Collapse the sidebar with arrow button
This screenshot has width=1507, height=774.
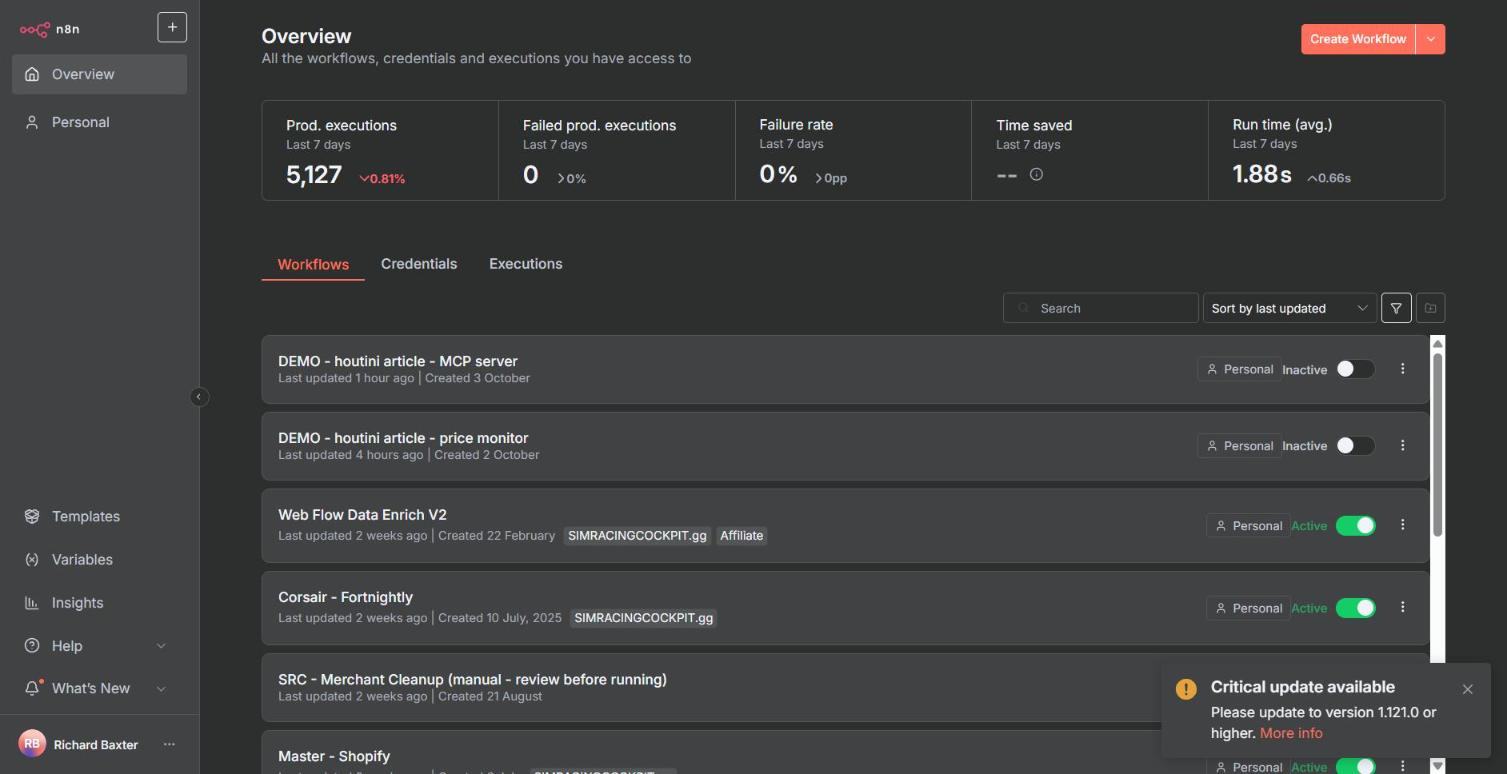pos(198,397)
